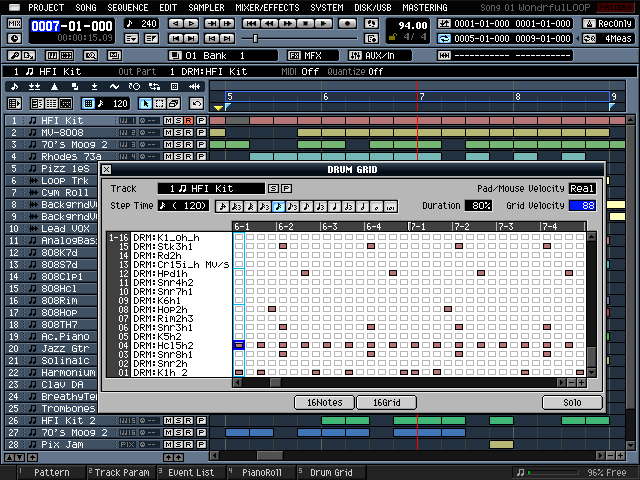The image size is (640, 480).
Task: Switch to the PianoRoll tab
Action: tap(262, 473)
